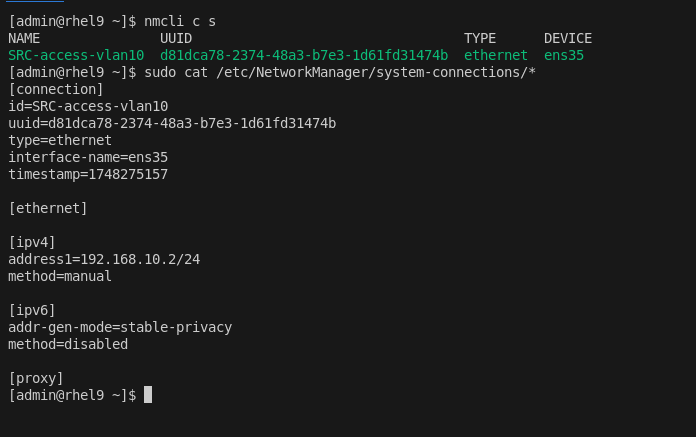The height and width of the screenshot is (437, 696).
Task: Click the address1=192.168.10.2/24 line
Action: (x=104, y=260)
